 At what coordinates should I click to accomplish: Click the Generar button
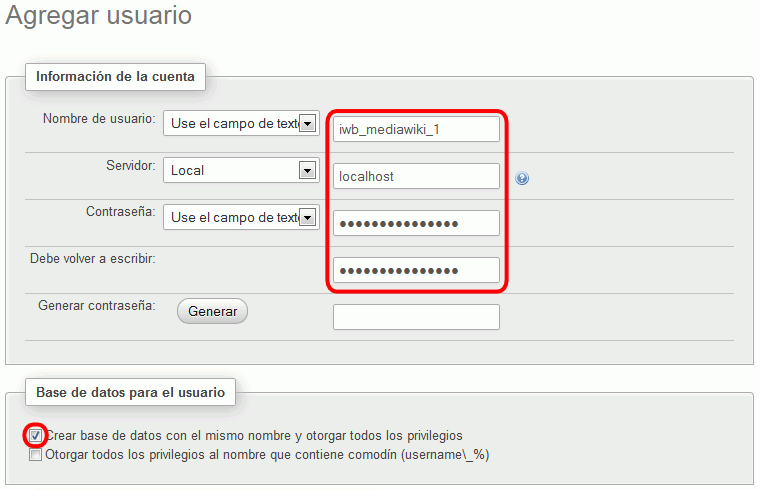click(212, 311)
